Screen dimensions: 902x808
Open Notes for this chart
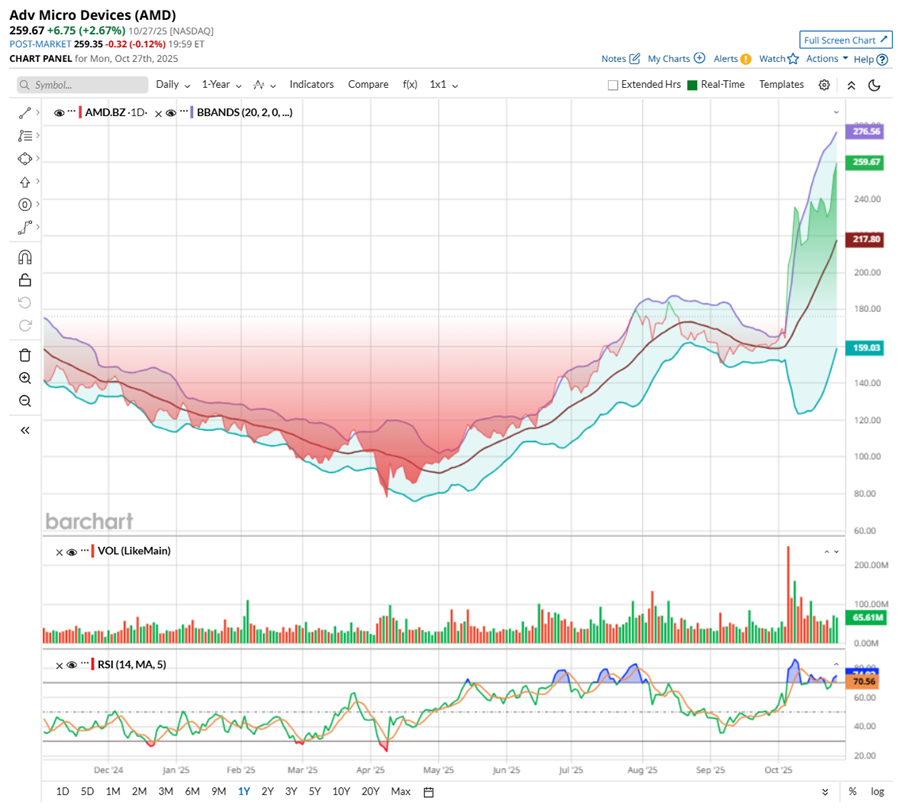tap(620, 59)
